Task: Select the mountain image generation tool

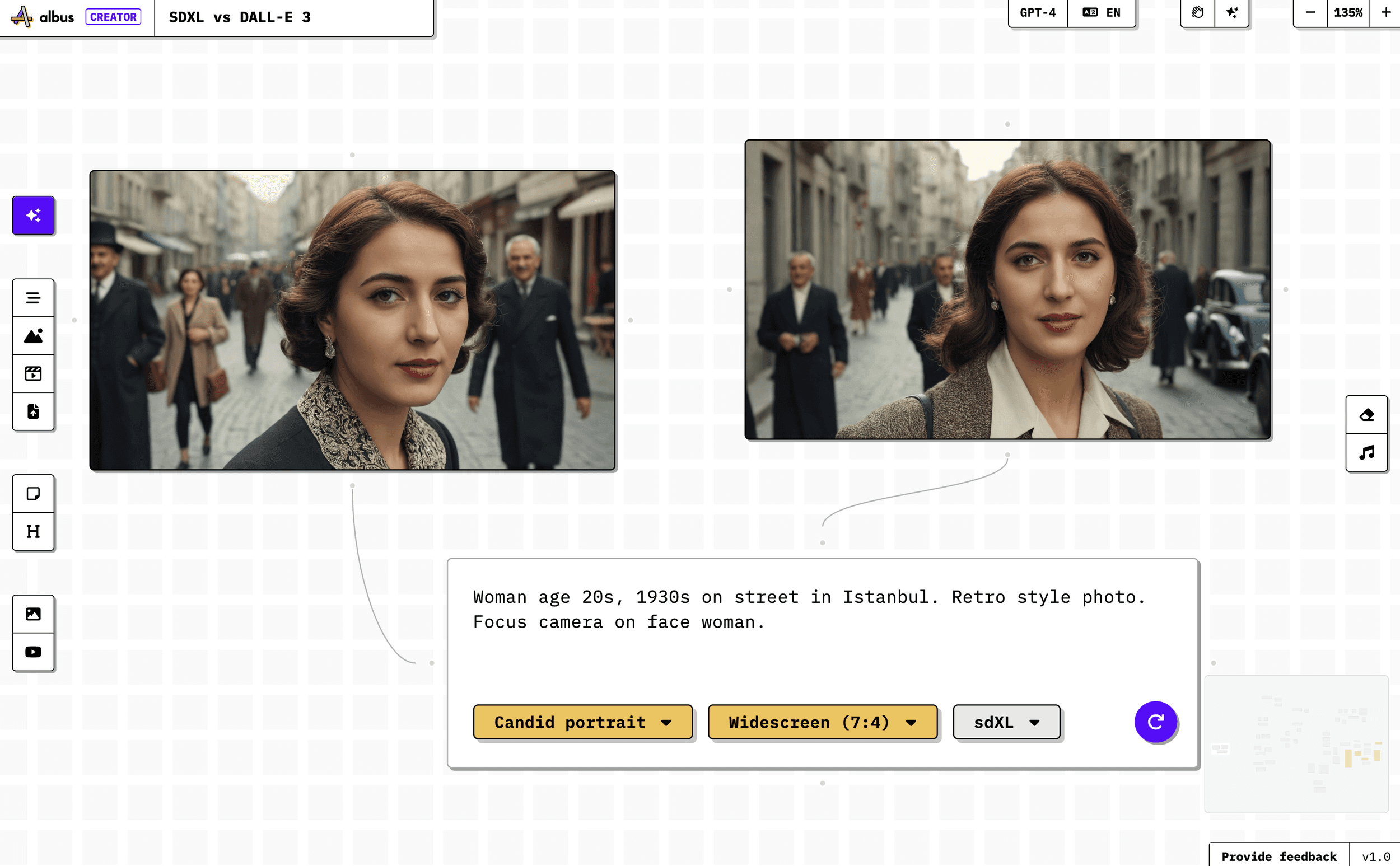Action: (33, 336)
